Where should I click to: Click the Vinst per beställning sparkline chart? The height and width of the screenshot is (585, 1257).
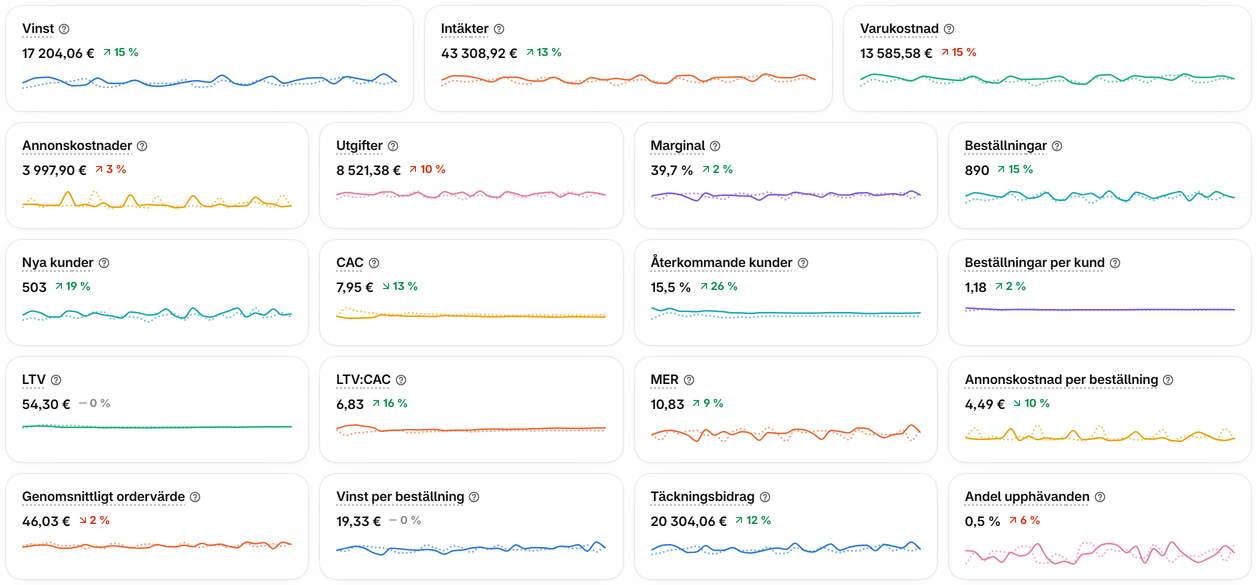pyautogui.click(x=471, y=548)
